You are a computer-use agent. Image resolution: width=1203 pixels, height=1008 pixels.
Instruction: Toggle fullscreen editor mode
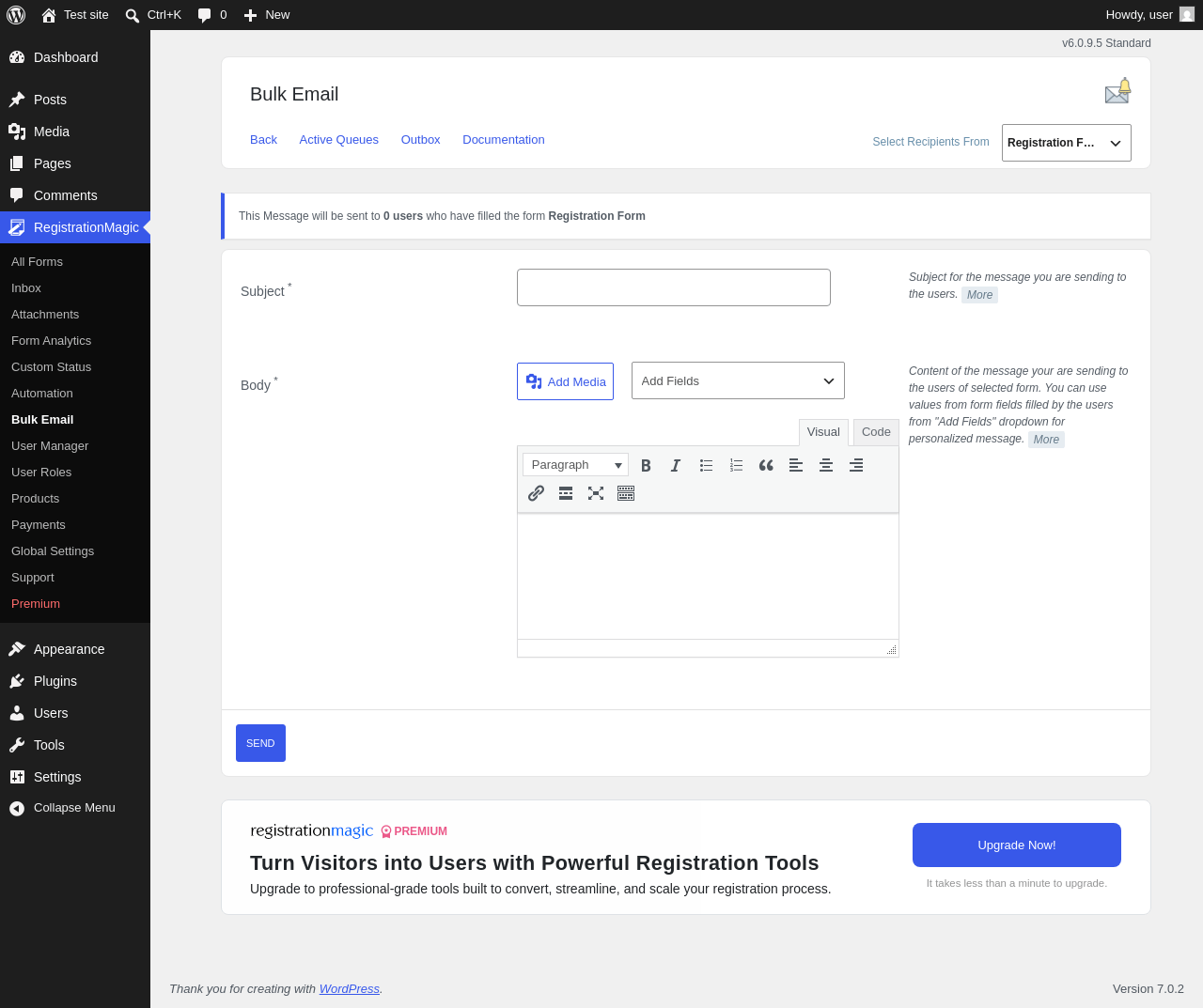point(596,493)
